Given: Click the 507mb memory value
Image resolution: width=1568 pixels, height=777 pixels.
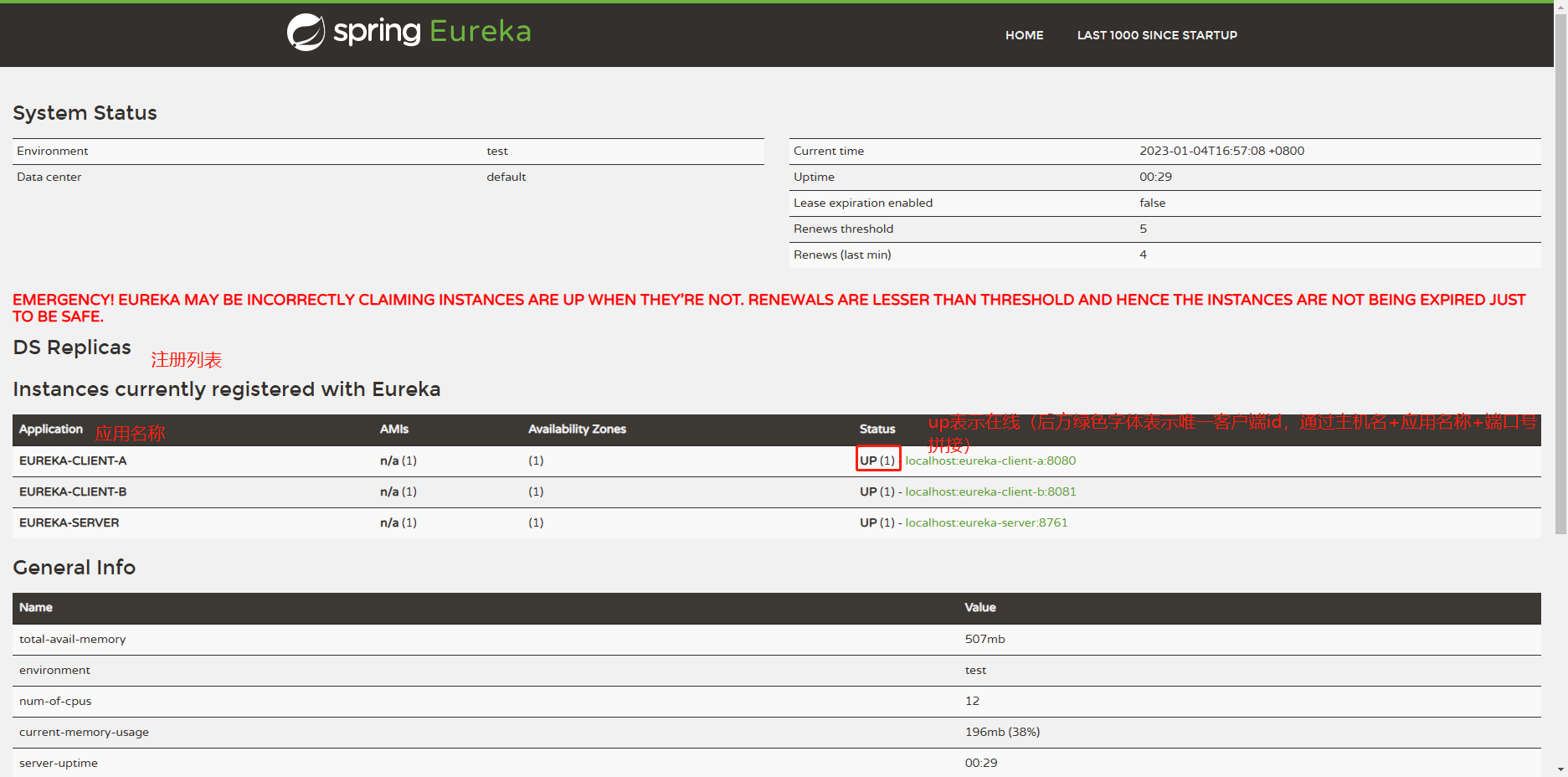Looking at the screenshot, I should click(x=984, y=639).
